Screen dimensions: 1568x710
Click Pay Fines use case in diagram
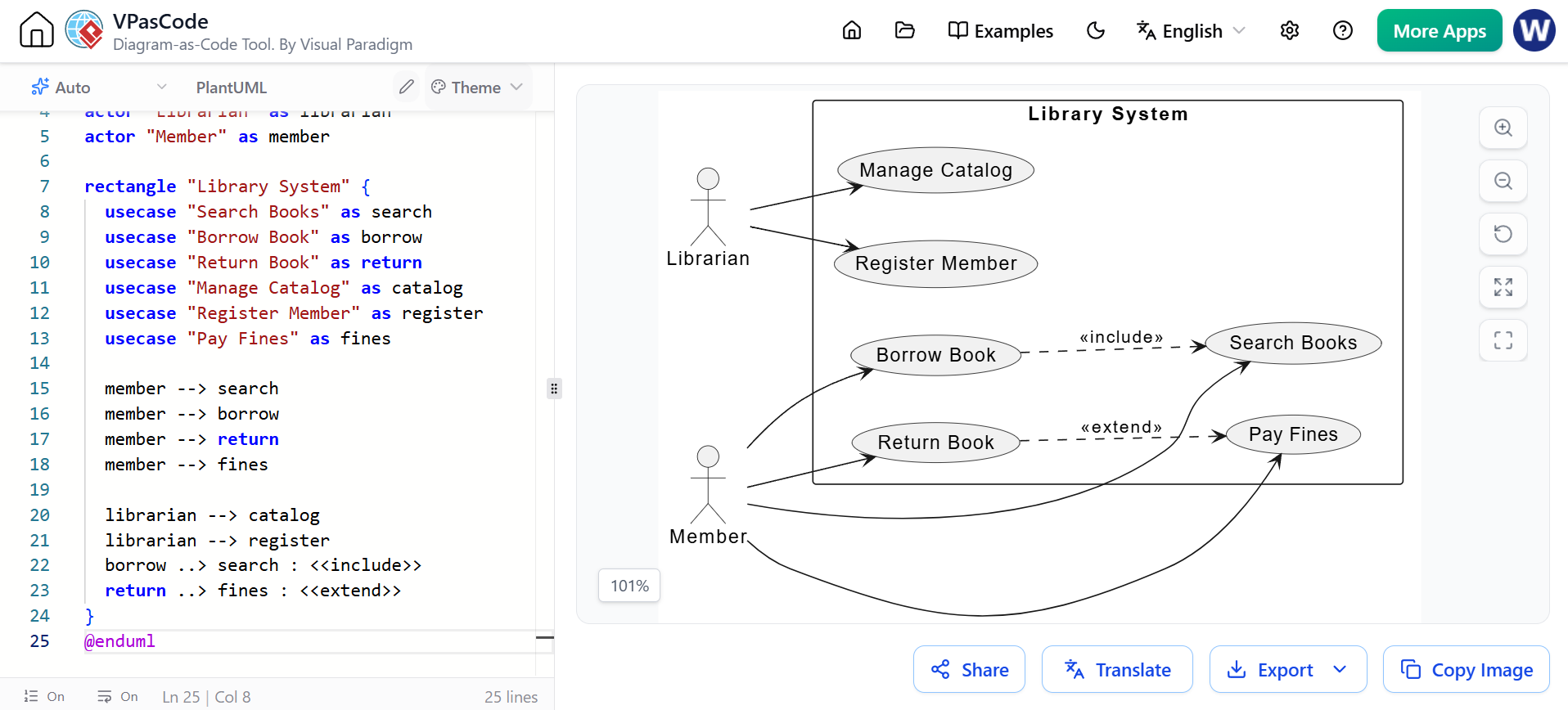[1293, 434]
